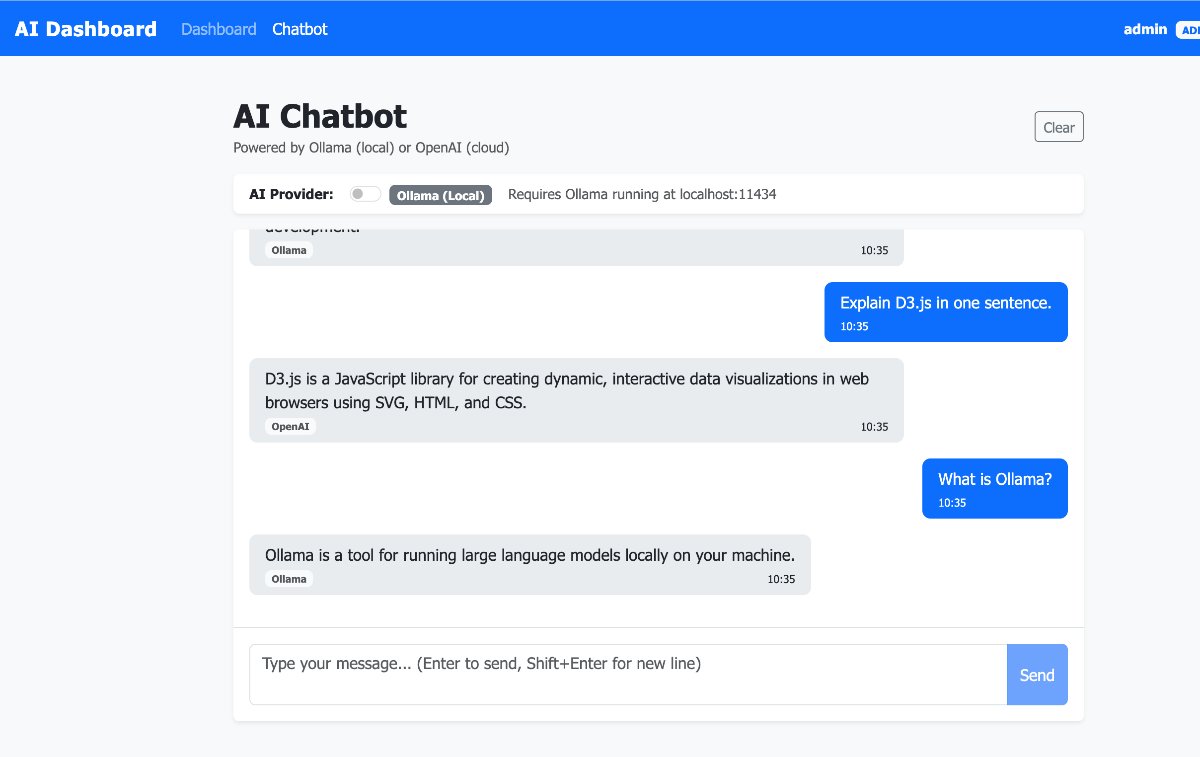Click timestamp on 'What is Ollama?' message
Screen dimensions: 1200x757
(952, 503)
